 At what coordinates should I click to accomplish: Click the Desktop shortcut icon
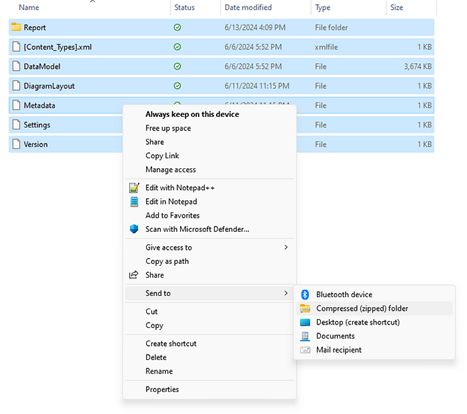[305, 322]
